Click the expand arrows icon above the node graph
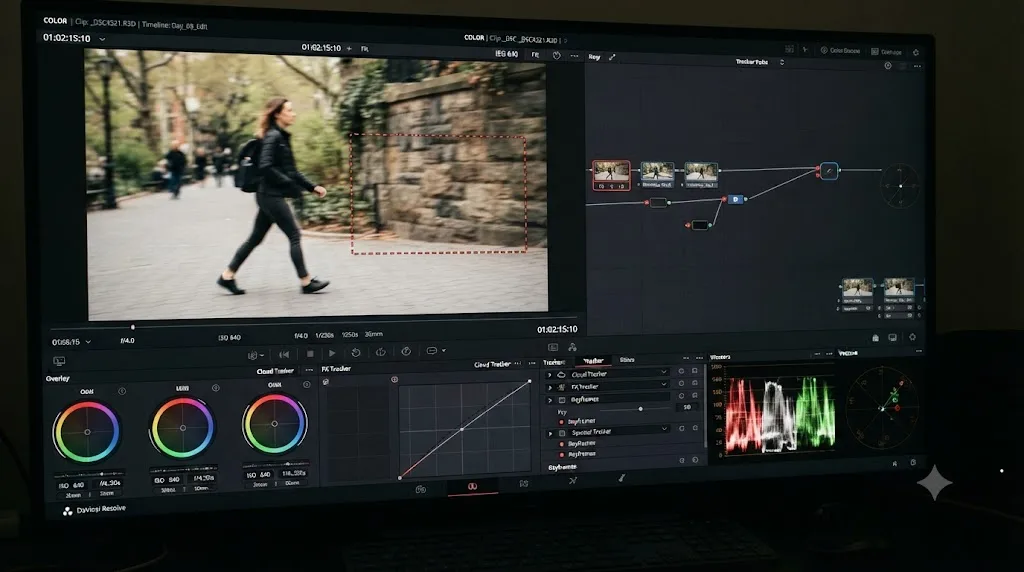Screen dimensions: 1024x572 tap(612, 57)
